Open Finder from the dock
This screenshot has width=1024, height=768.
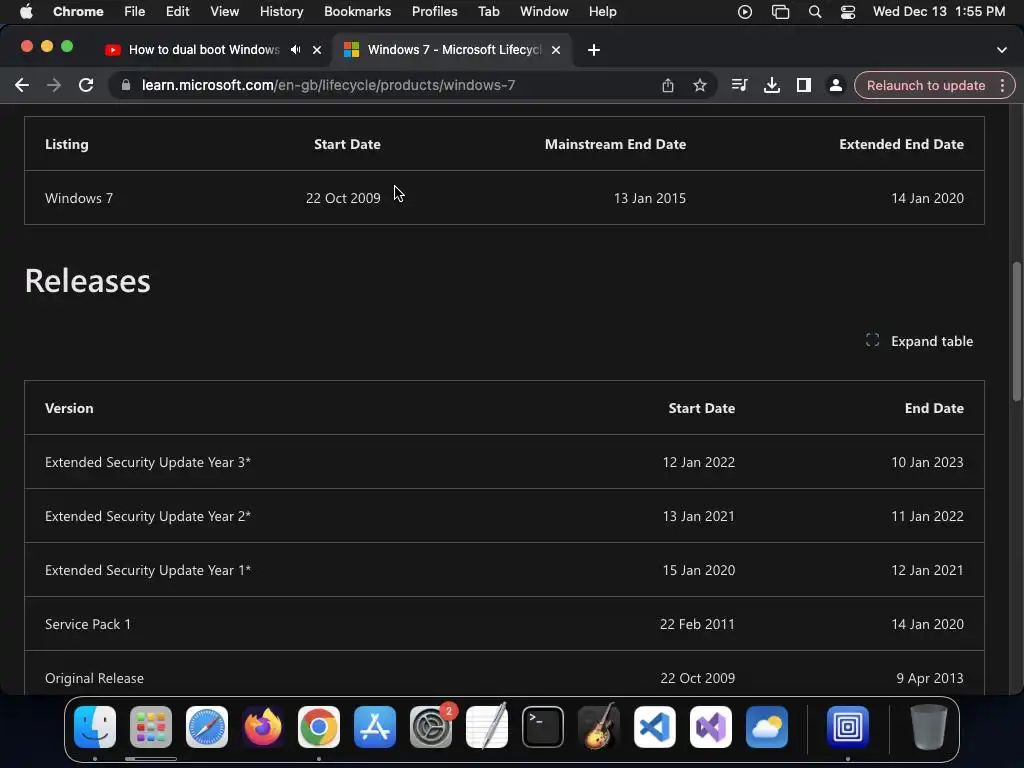95,726
